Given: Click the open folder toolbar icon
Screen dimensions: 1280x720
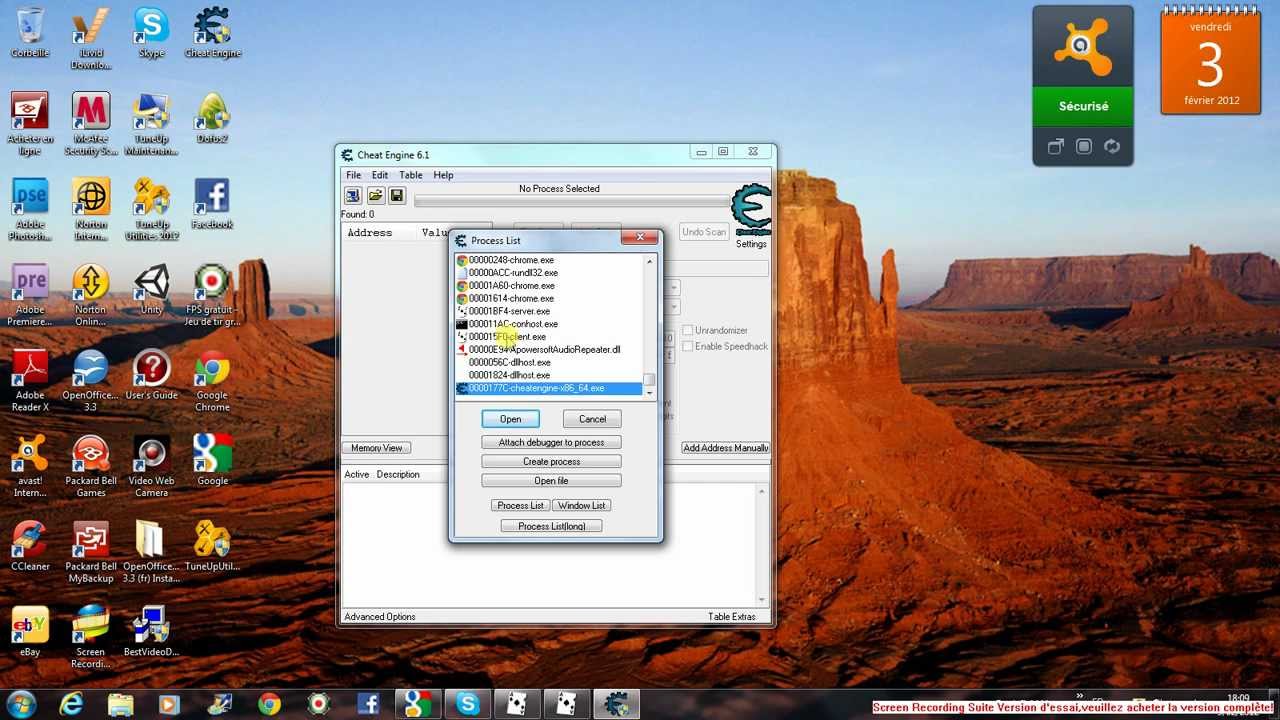Looking at the screenshot, I should (375, 196).
